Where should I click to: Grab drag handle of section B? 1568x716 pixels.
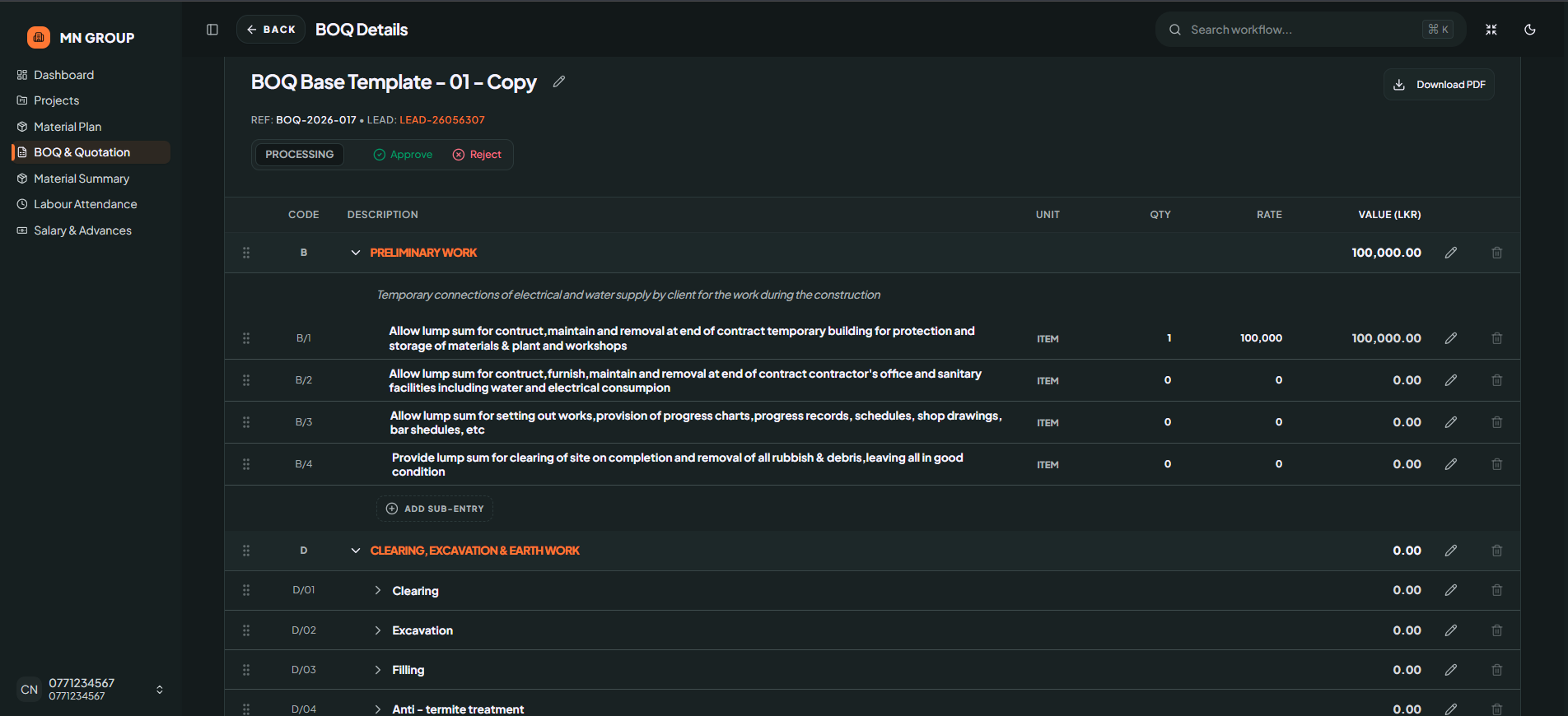click(246, 253)
